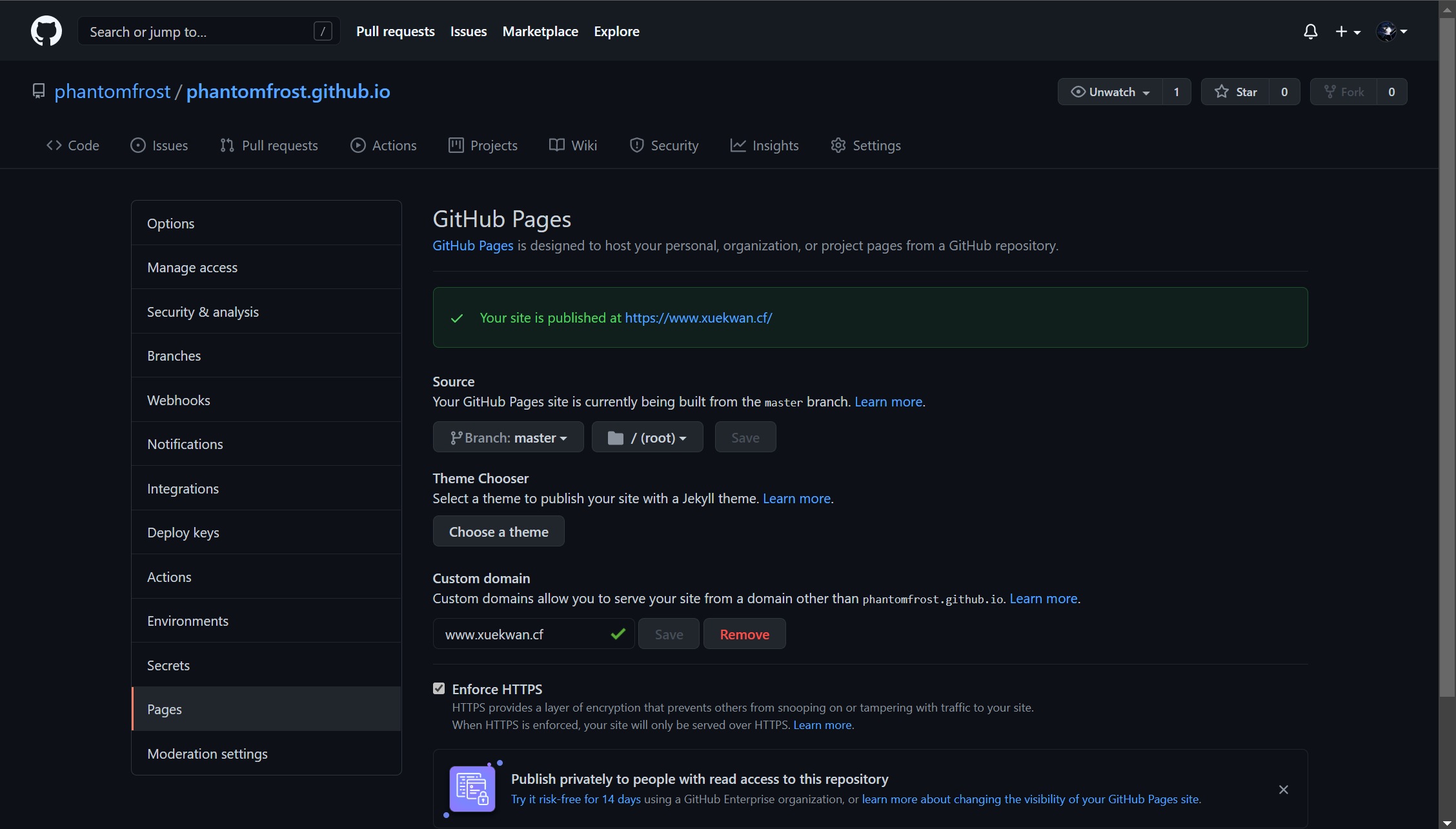The width and height of the screenshot is (1456, 829).
Task: Click the custom domain Save button
Action: click(669, 634)
